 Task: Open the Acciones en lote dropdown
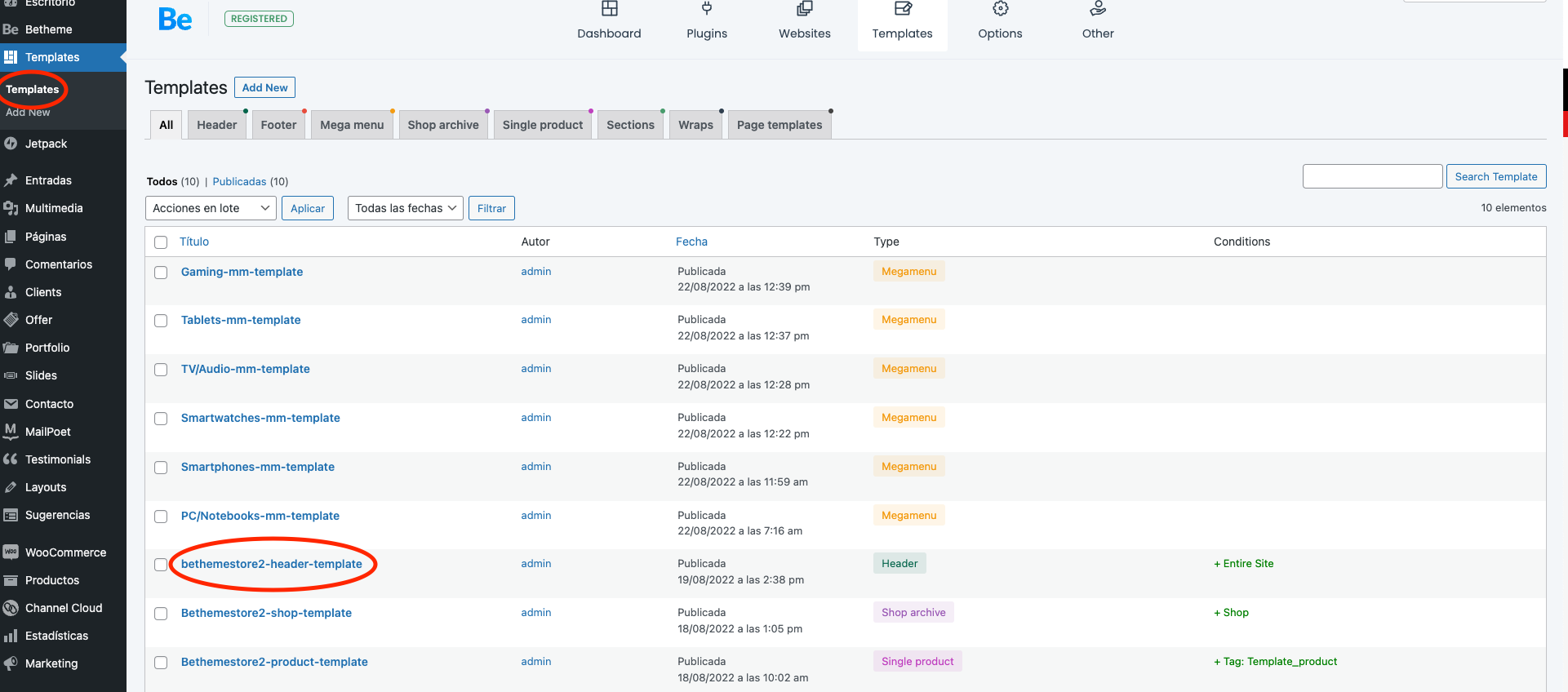(211, 208)
